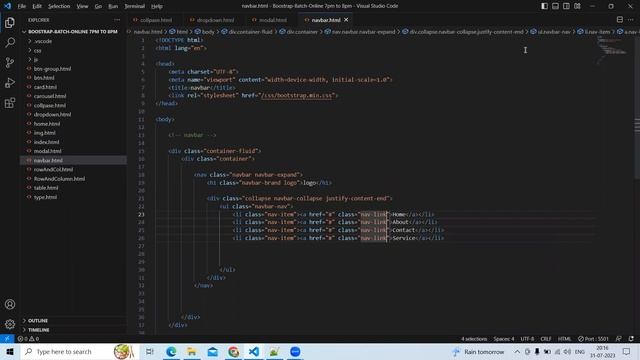
Task: Open the Accounts menu icon
Action: 10,304
